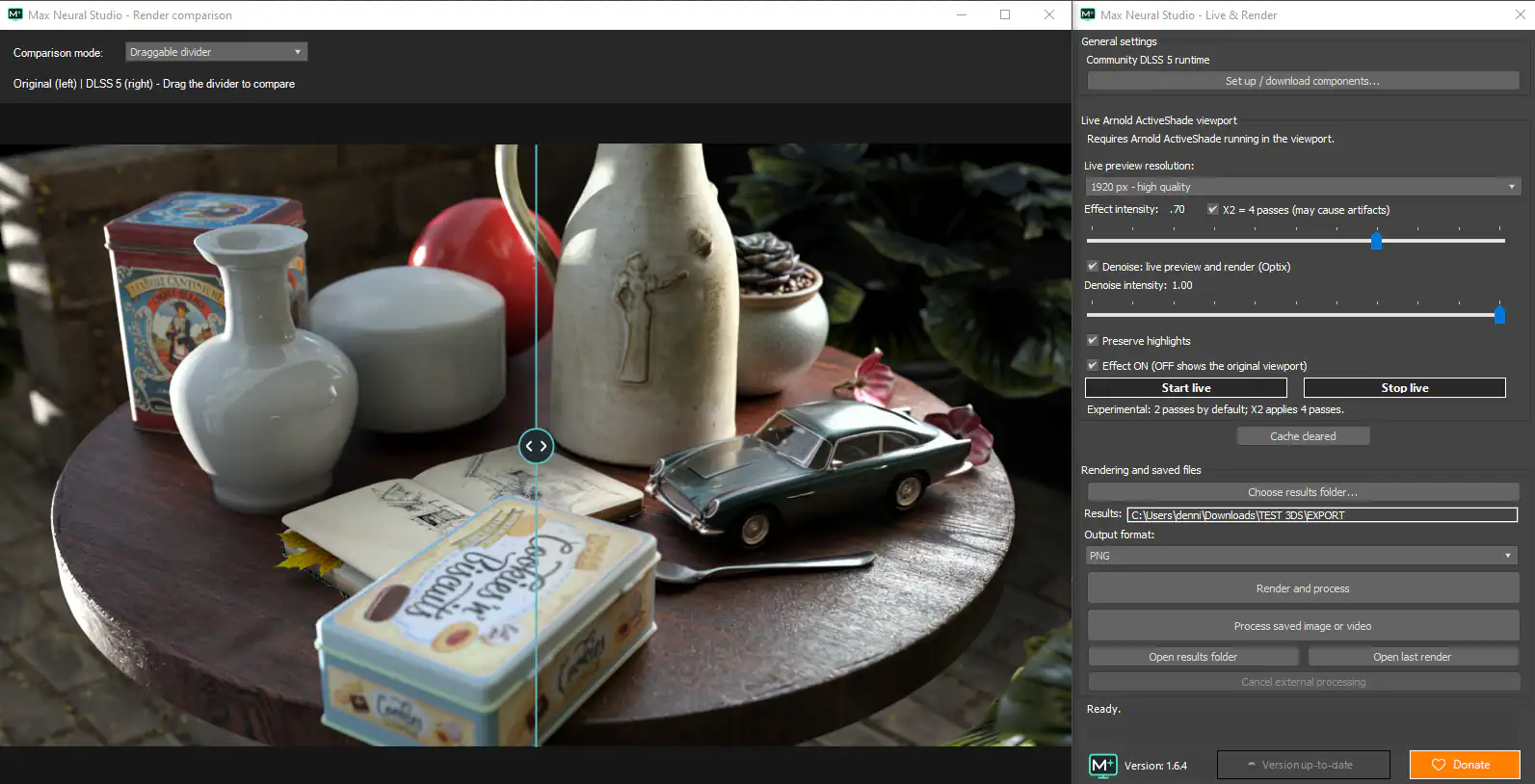This screenshot has height=784, width=1535.
Task: Click Original (left) | DLSS 5 (right) text
Action: (154, 84)
